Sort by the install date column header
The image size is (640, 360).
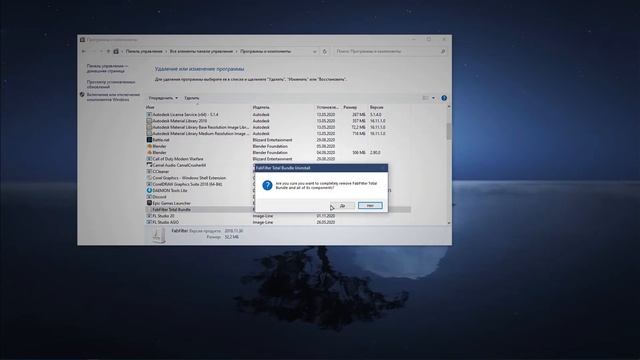point(327,107)
